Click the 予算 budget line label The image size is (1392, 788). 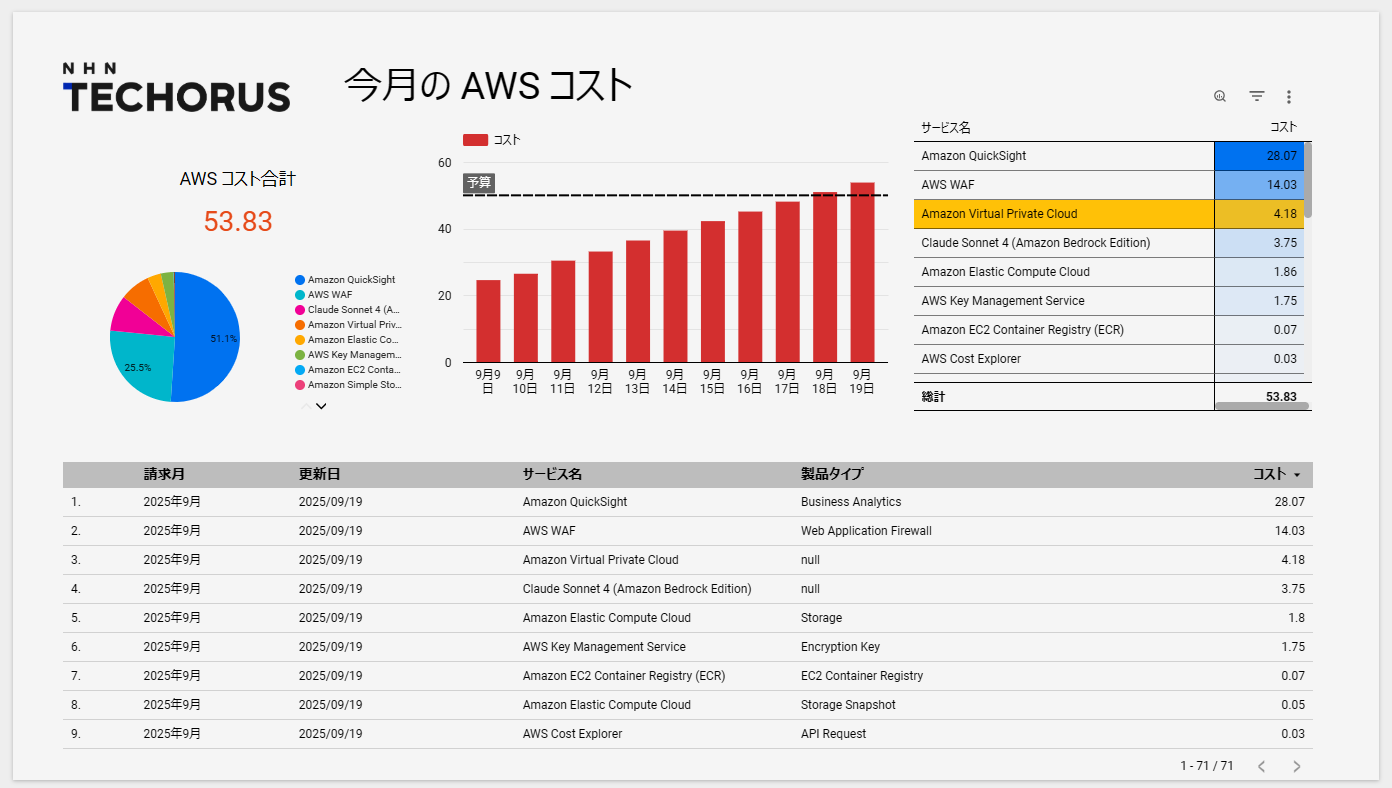pos(479,183)
